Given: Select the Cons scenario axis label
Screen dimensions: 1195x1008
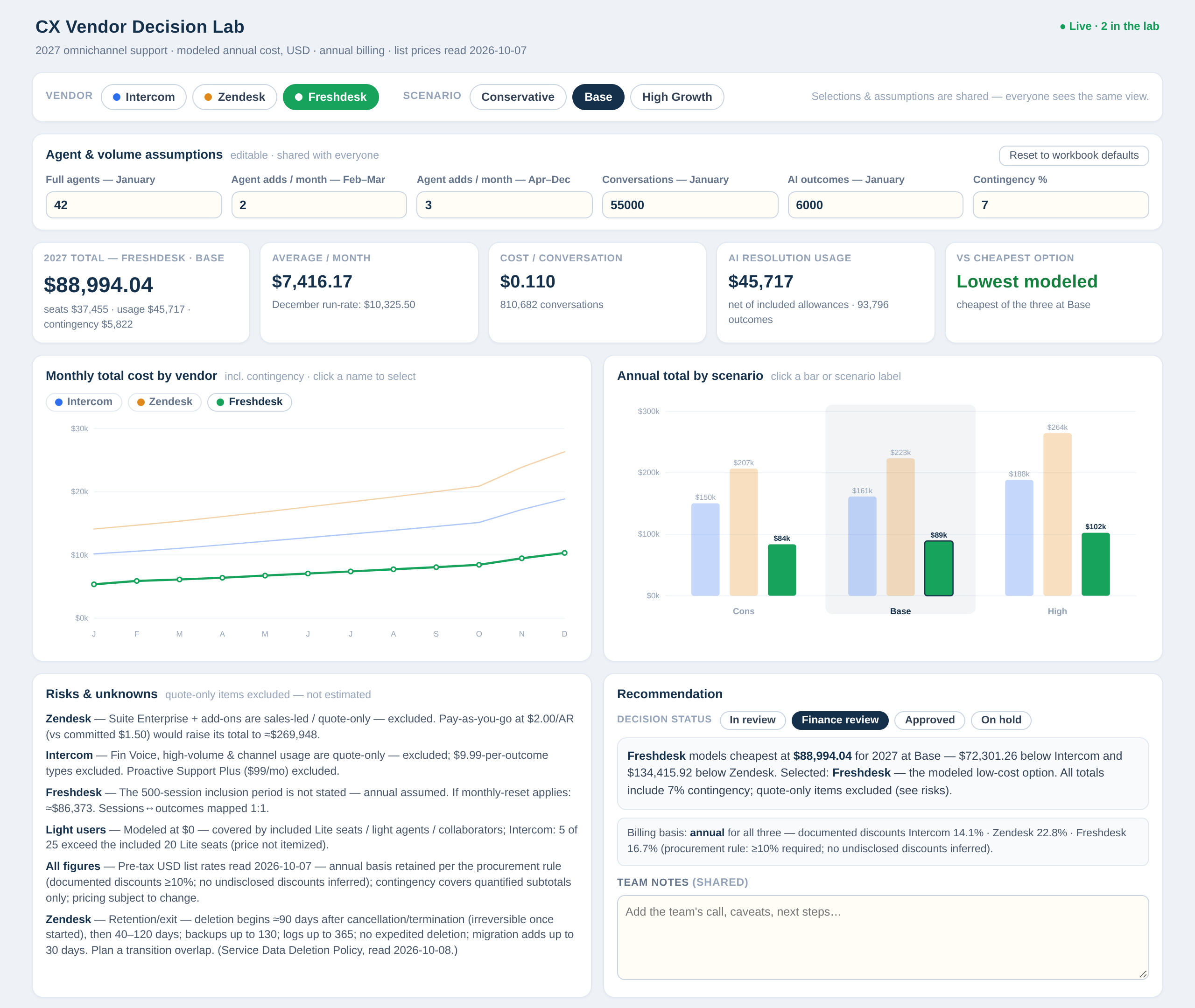Looking at the screenshot, I should point(744,611).
